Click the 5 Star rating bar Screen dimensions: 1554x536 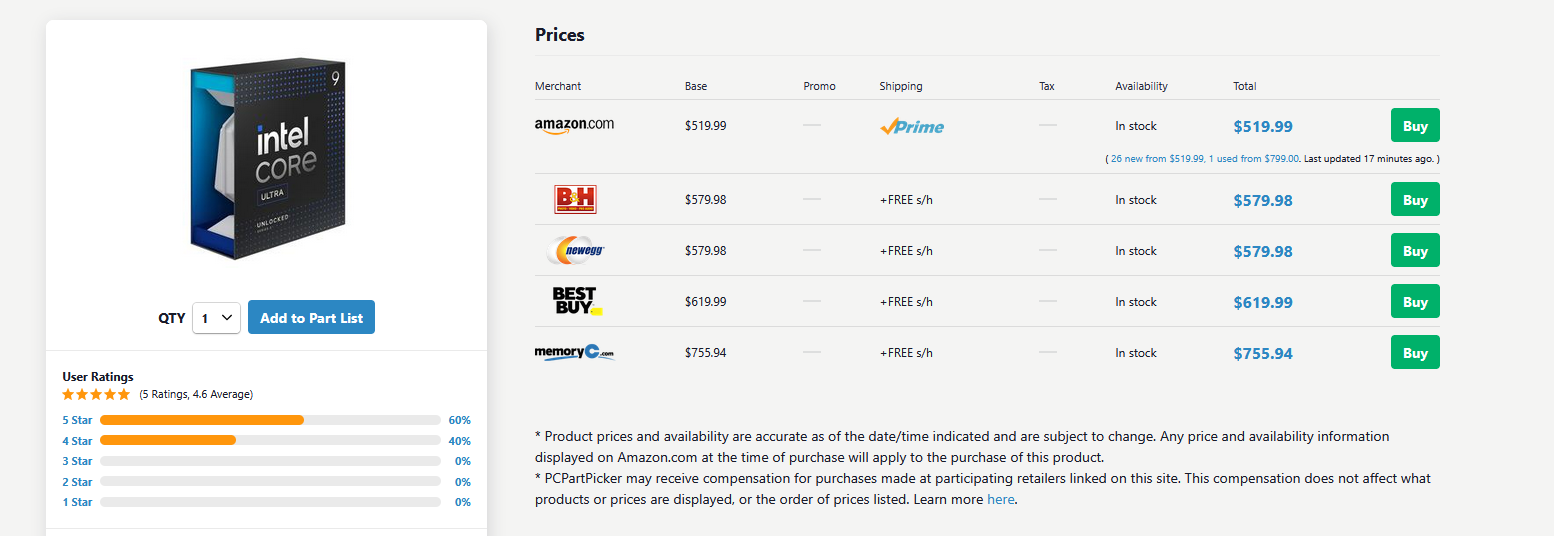(270, 420)
